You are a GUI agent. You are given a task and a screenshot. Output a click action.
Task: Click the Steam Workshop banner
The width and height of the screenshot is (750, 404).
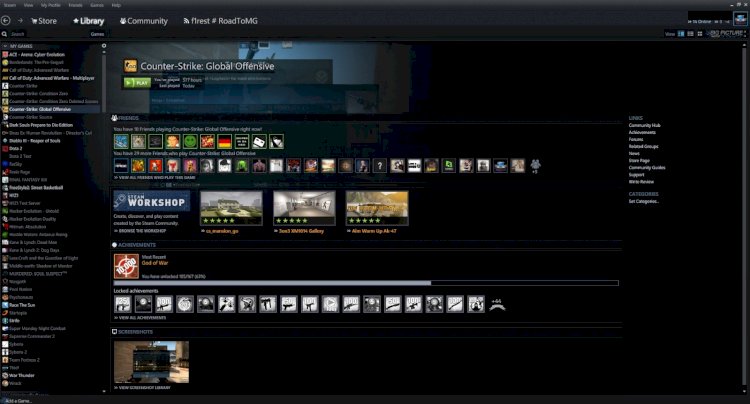[152, 201]
